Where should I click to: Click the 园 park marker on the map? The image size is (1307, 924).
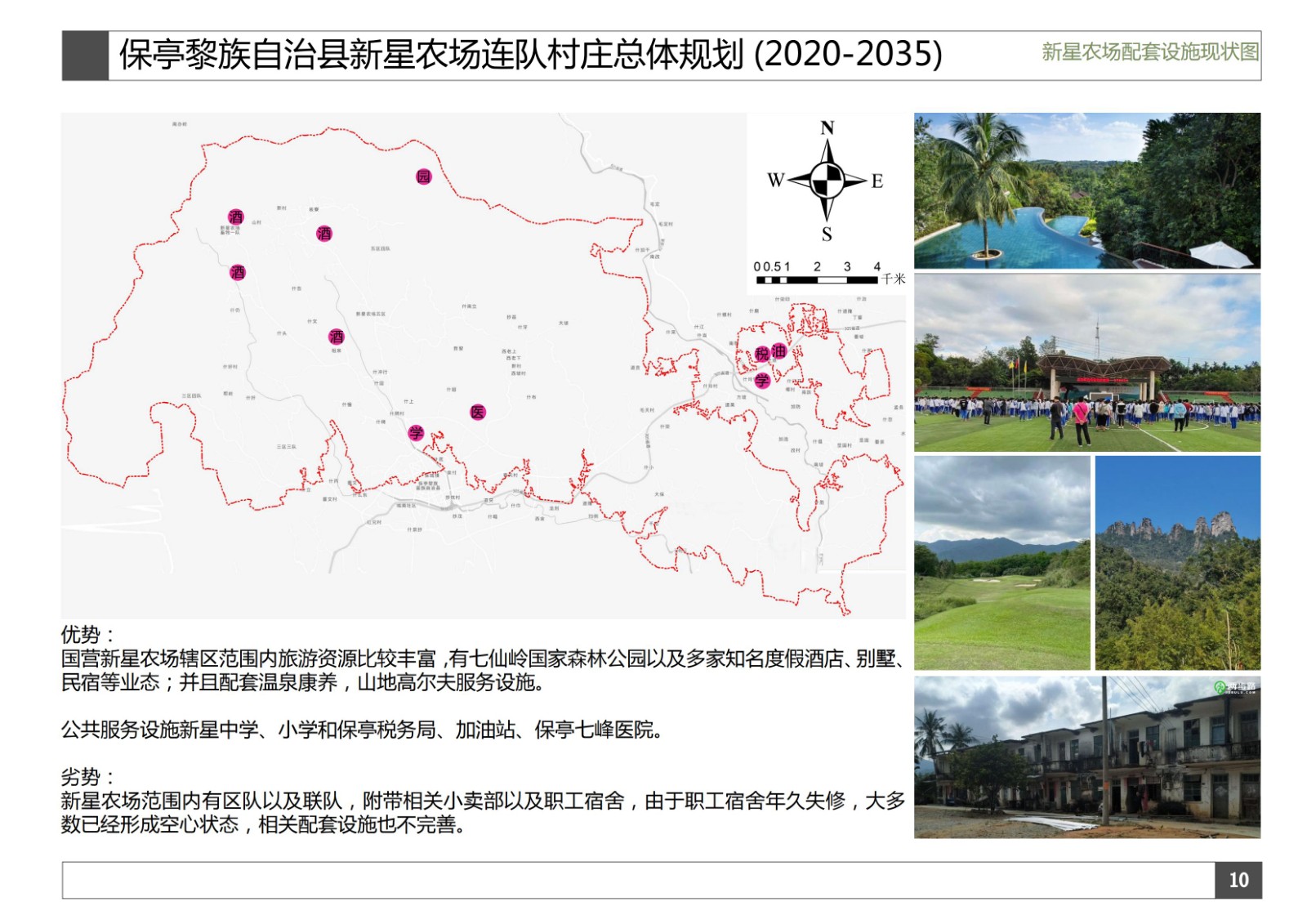click(x=423, y=176)
